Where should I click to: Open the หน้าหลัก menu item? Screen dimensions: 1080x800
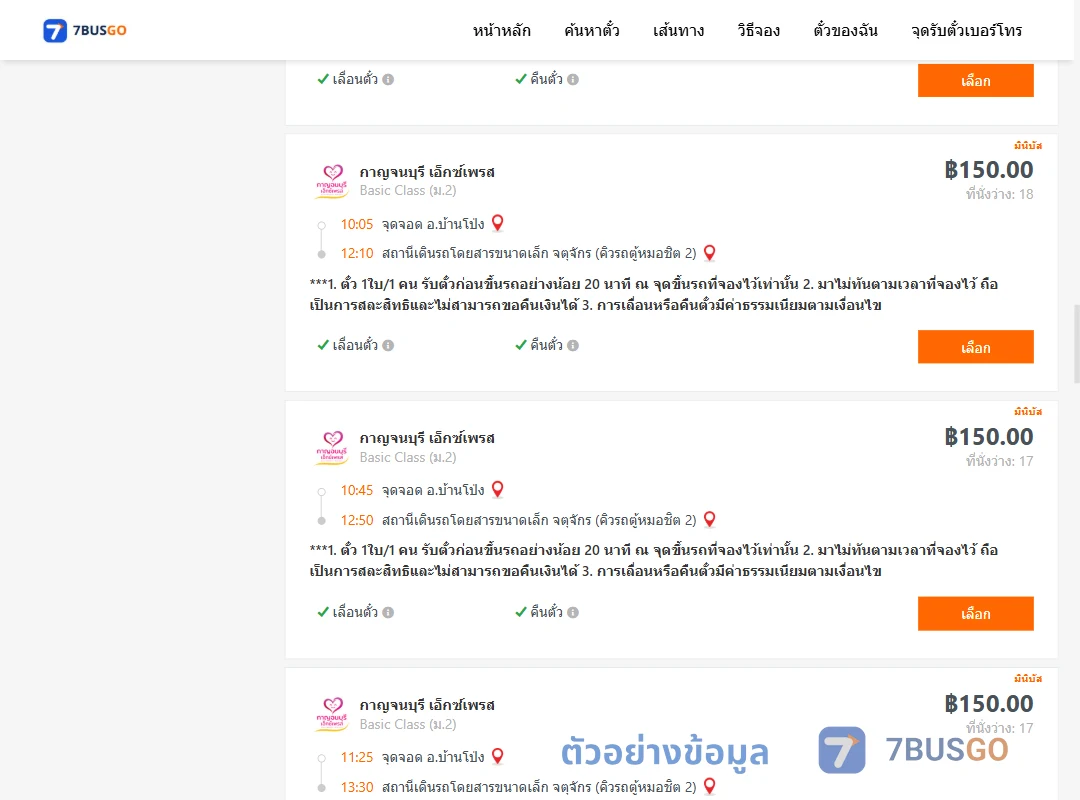click(x=501, y=30)
